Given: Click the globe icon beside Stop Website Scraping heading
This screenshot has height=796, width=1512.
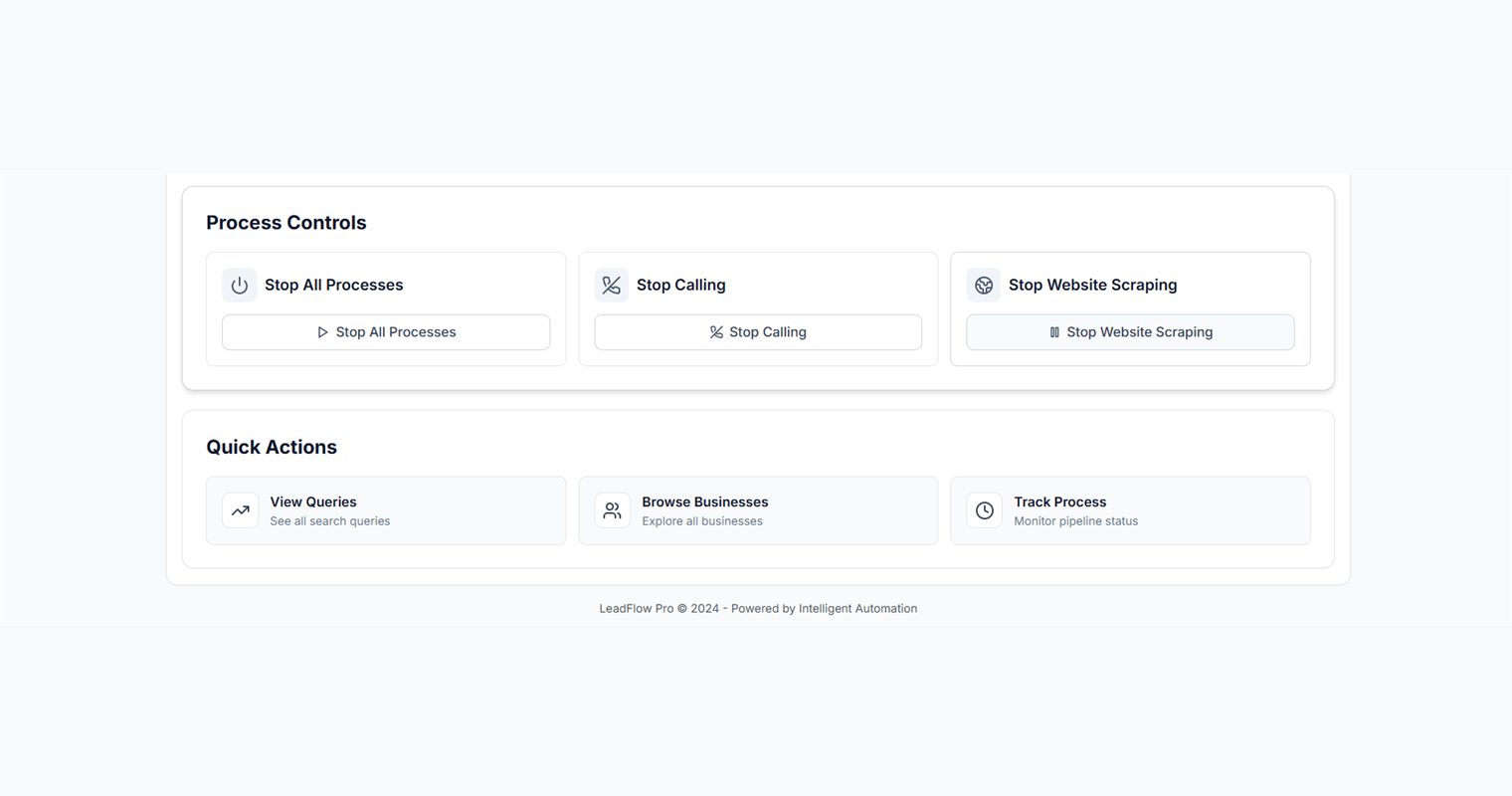Looking at the screenshot, I should point(984,286).
